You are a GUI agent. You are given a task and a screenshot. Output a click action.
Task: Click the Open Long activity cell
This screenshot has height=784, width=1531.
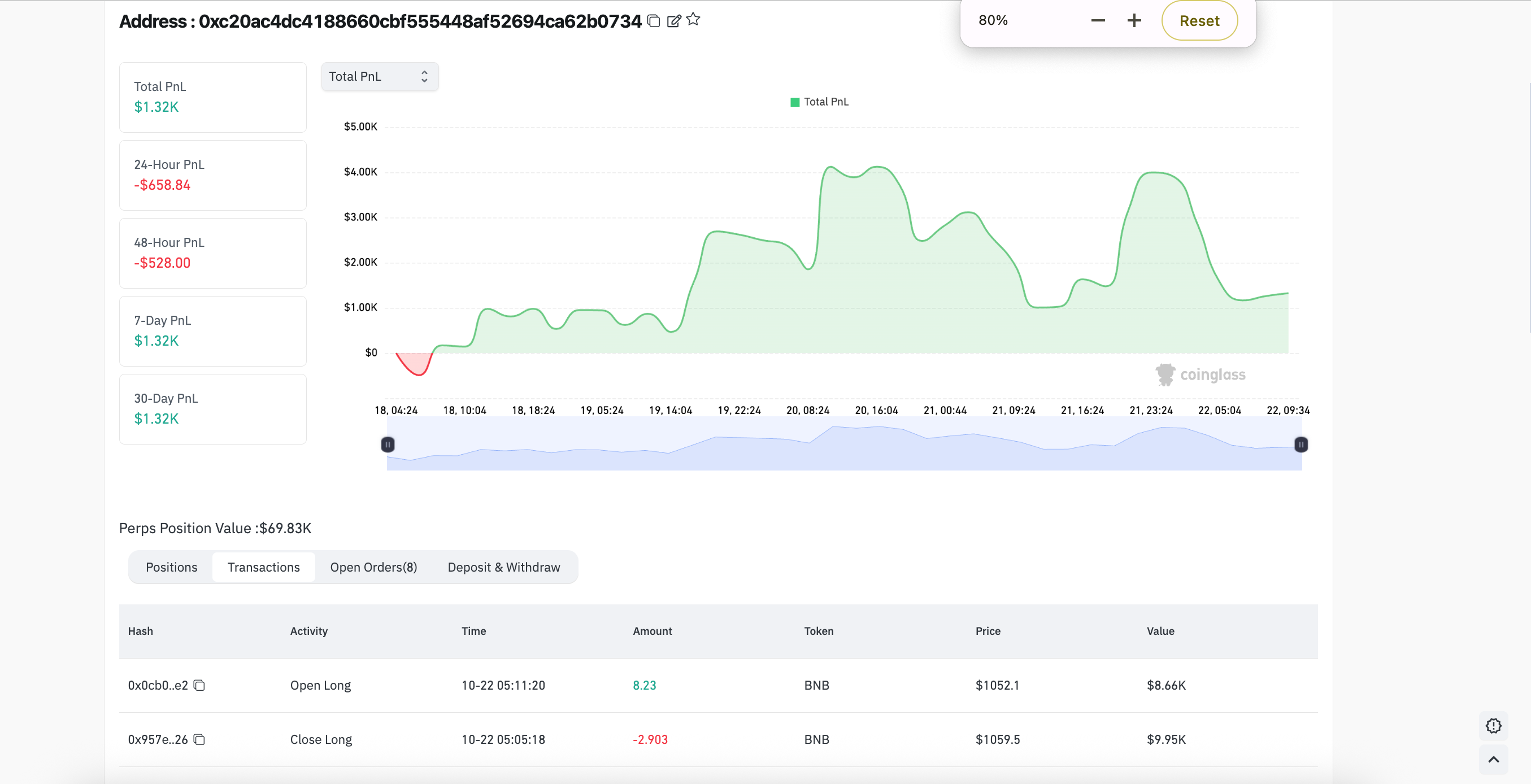[320, 685]
